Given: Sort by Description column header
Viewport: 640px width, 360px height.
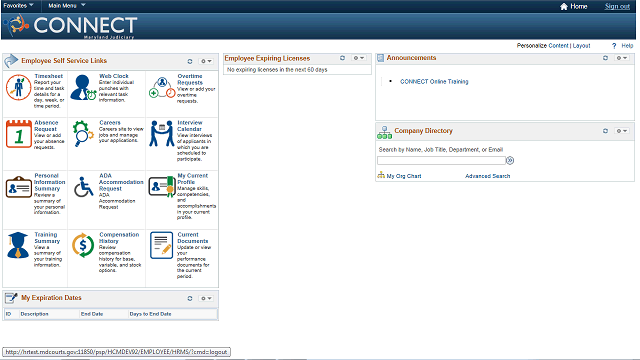Looking at the screenshot, I should pyautogui.click(x=34, y=314).
